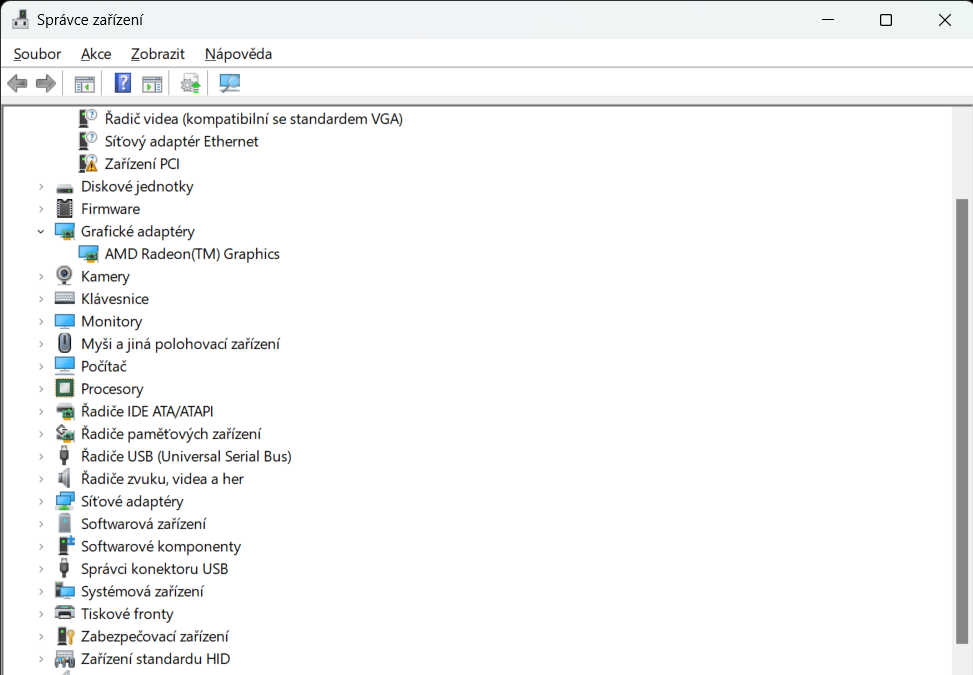
Task: Click the Tiskové fronty printer icon
Action: [65, 613]
